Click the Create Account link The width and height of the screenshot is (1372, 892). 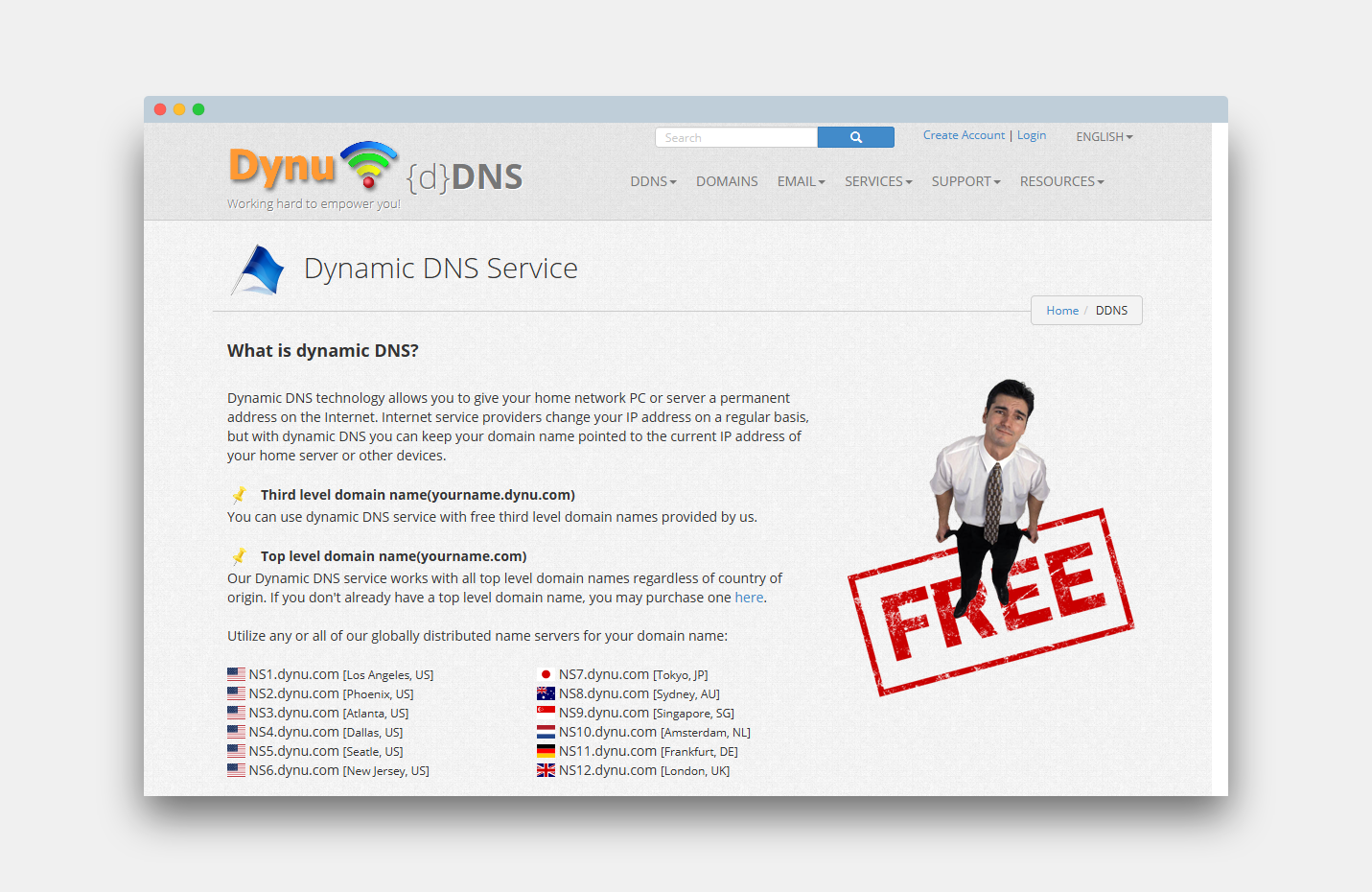click(964, 135)
